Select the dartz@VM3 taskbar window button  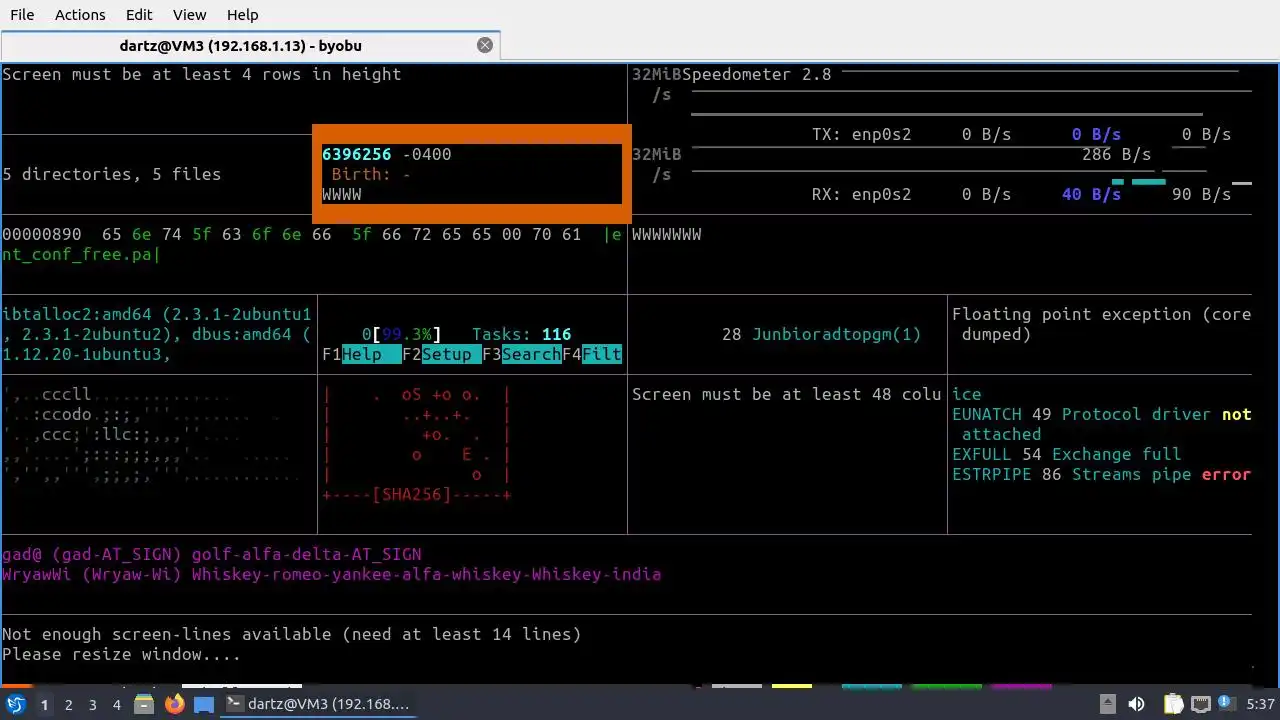(x=318, y=704)
